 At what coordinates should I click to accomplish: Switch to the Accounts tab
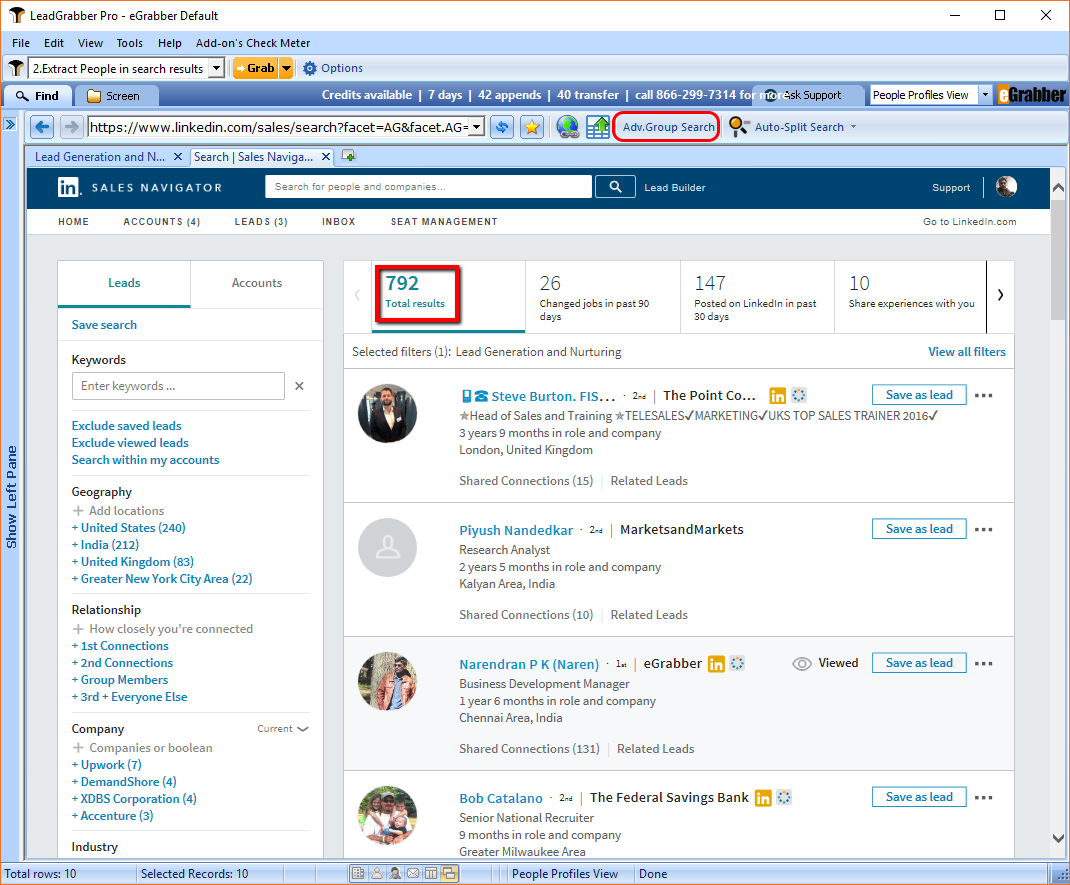(257, 283)
